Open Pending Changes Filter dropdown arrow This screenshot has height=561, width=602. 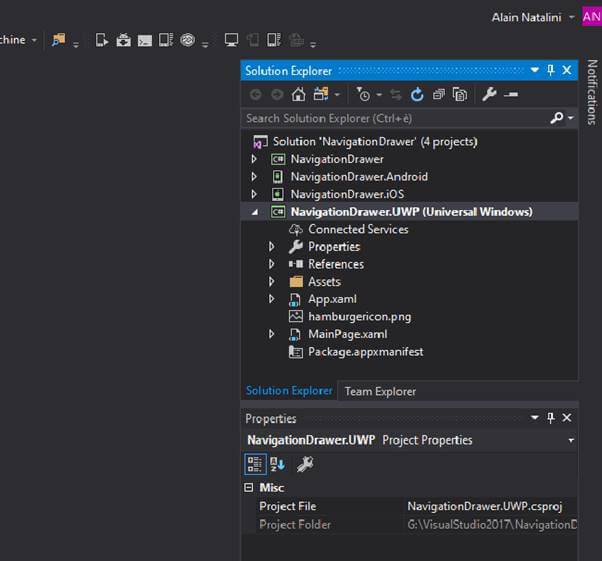[379, 95]
